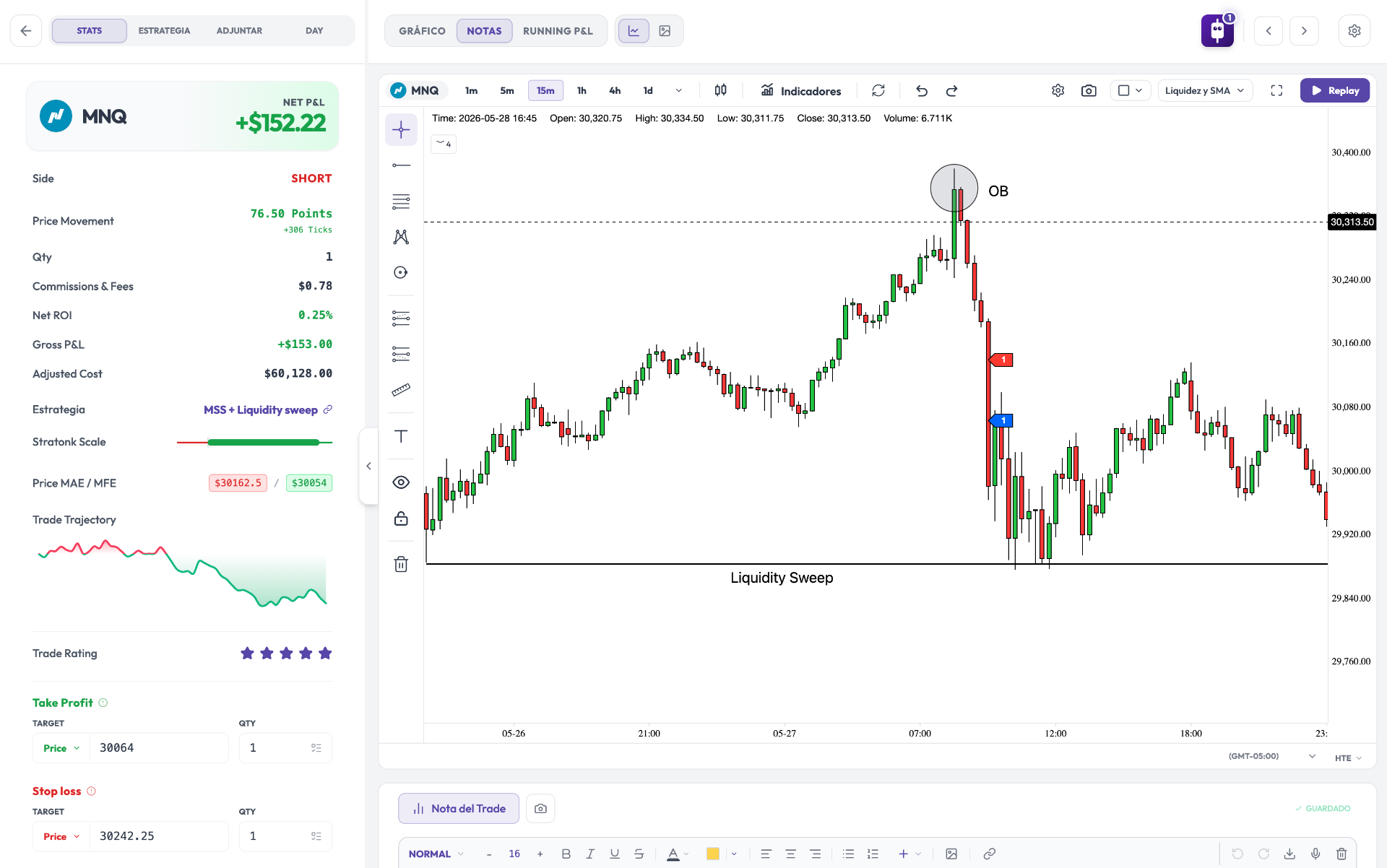Enter fullscreen chart mode
This screenshot has width=1387, height=868.
1276,90
